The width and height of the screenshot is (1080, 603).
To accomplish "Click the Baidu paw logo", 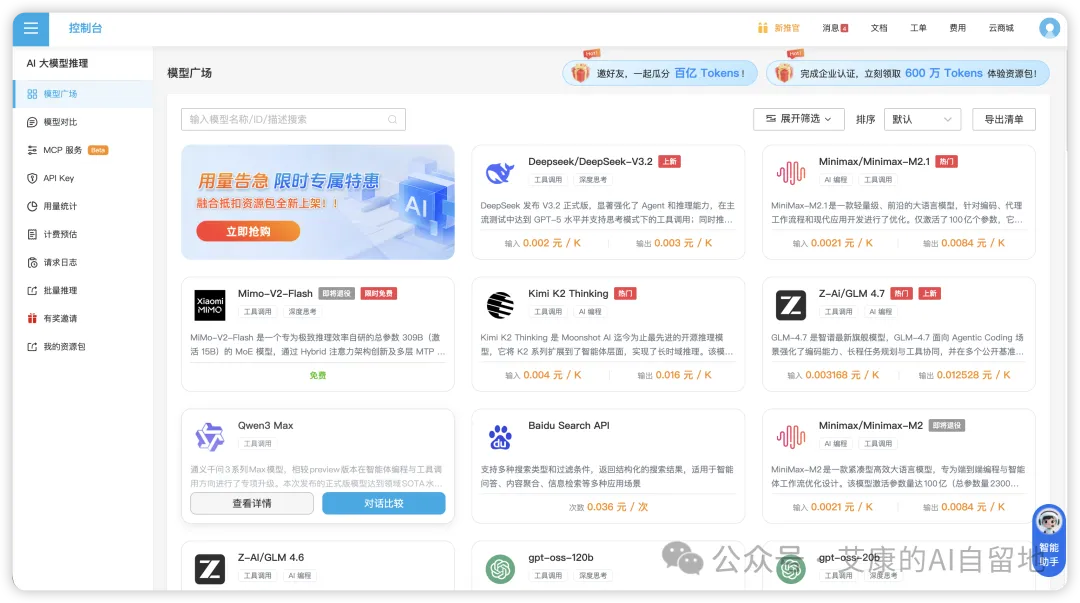I will coord(500,437).
